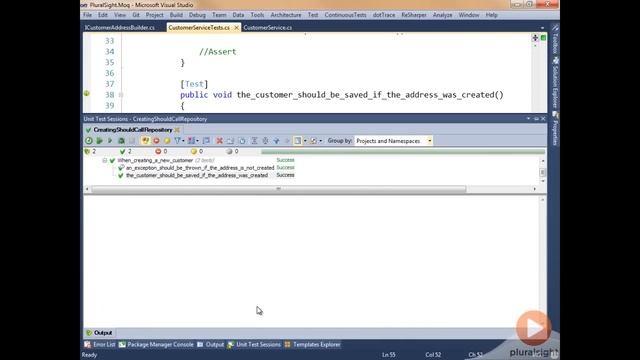Open the Templates Explorer bottom tab
Viewport: 640px width, 360px height.
pos(312,344)
